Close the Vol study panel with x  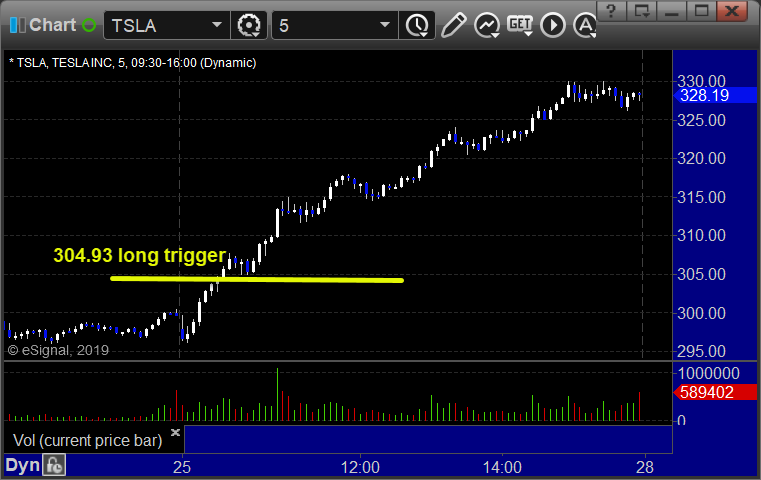(x=175, y=432)
